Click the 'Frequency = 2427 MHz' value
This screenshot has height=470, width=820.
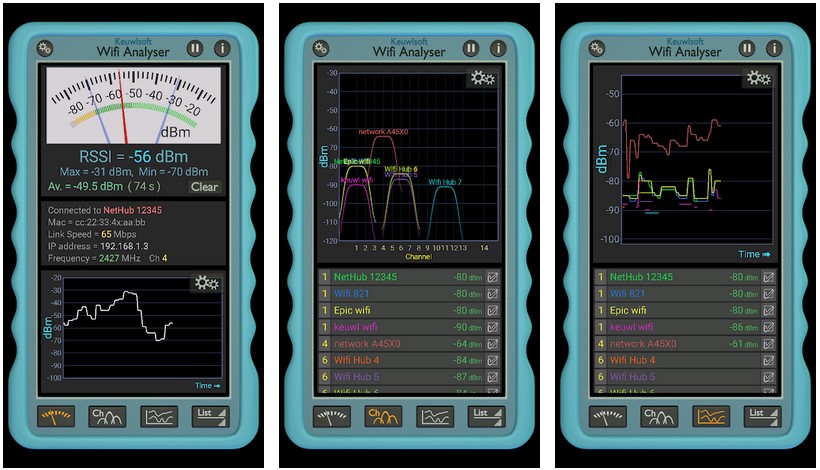(94, 258)
